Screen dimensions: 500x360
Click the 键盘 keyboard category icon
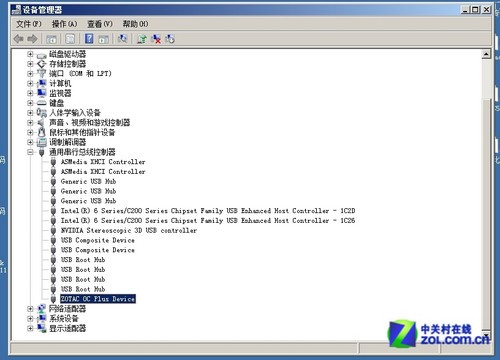(x=41, y=103)
